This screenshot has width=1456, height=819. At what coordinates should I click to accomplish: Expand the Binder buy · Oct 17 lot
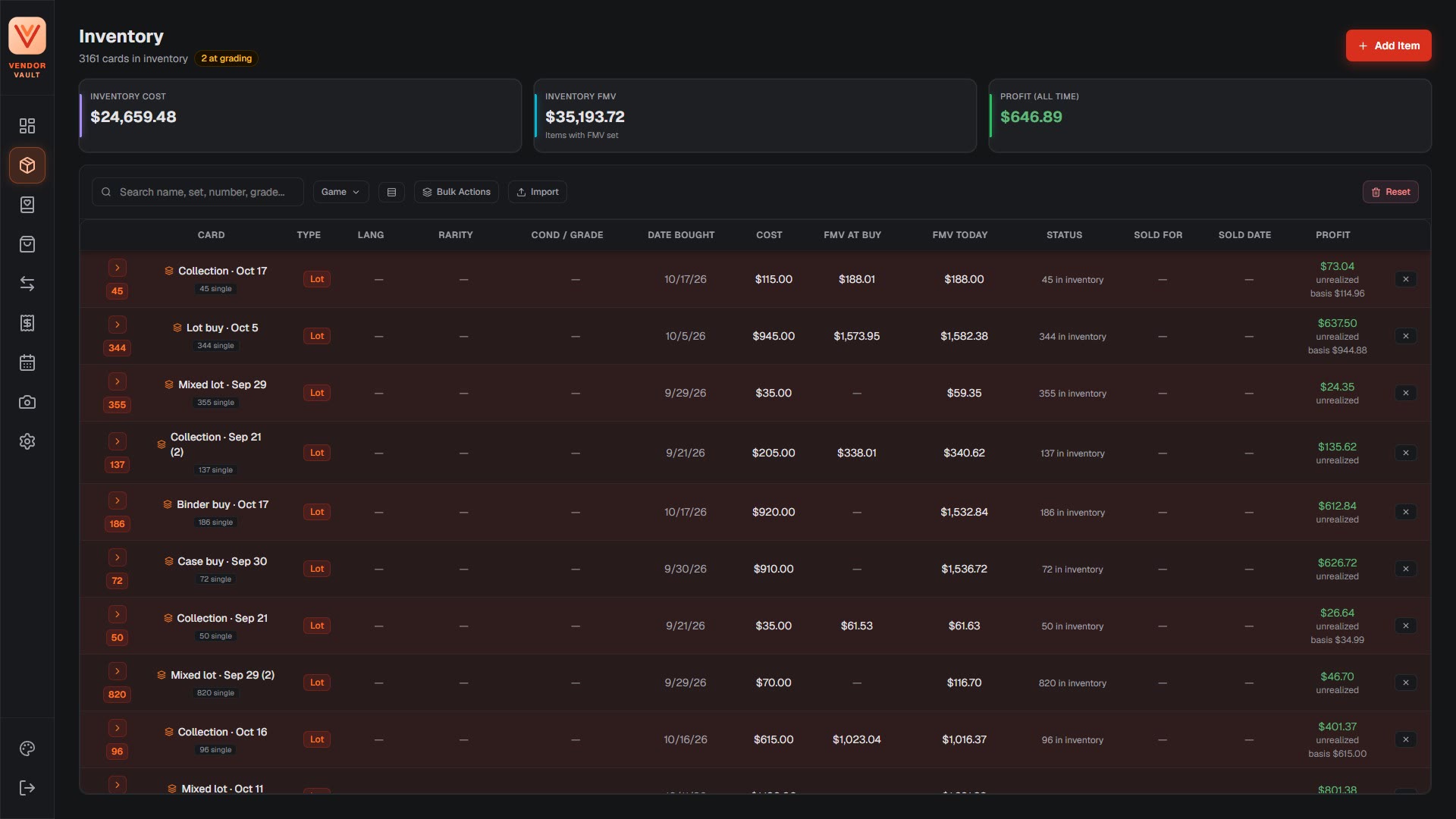(117, 500)
